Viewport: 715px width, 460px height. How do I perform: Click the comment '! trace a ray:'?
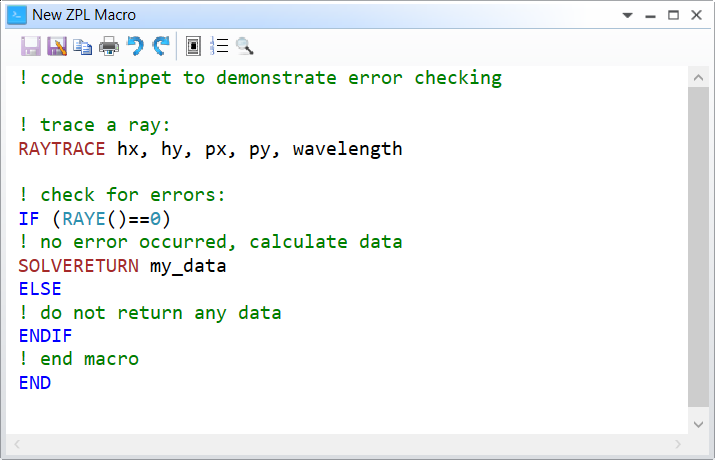[95, 125]
